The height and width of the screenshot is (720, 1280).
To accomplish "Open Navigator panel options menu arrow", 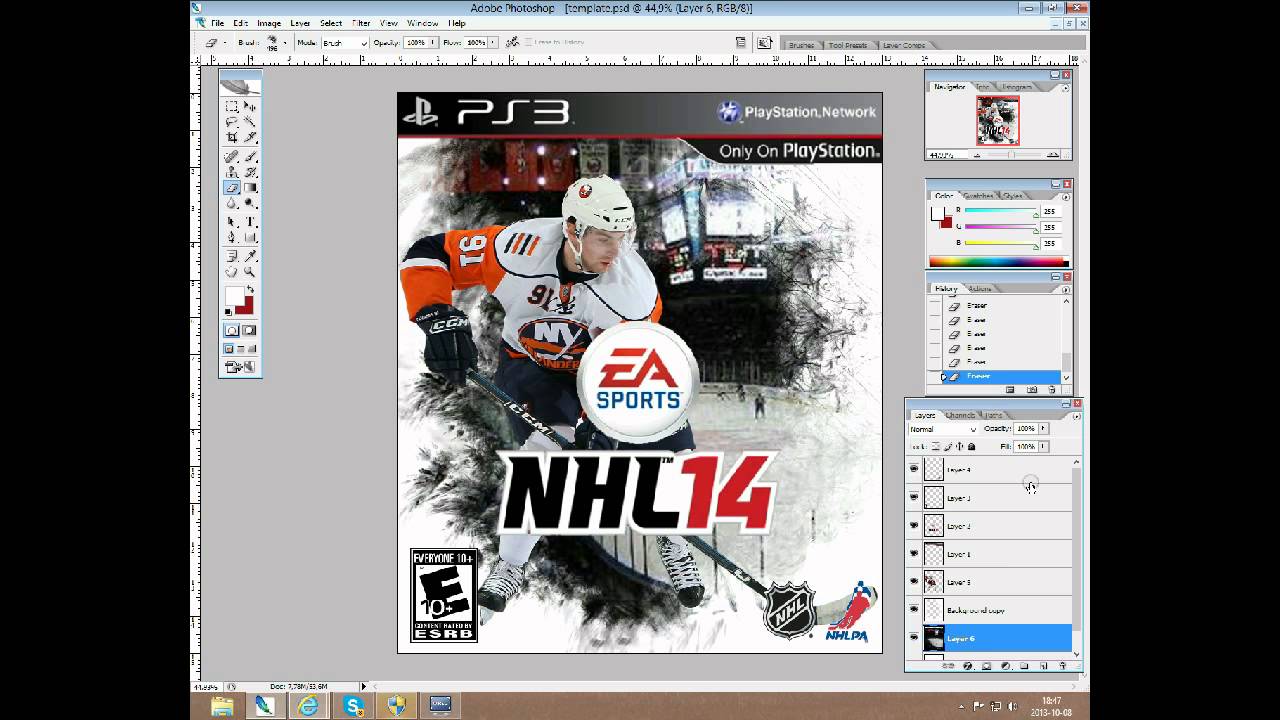I will pos(1065,87).
